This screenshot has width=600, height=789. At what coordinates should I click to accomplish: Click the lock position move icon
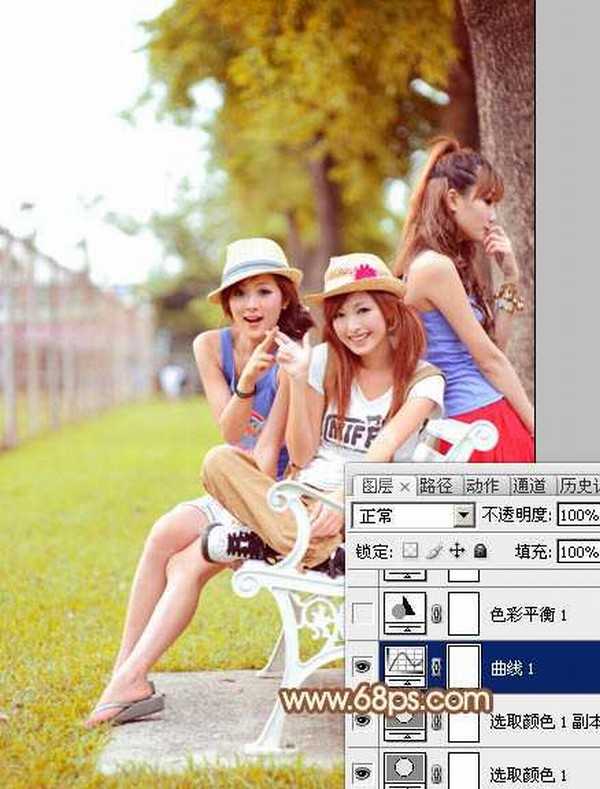coord(457,551)
